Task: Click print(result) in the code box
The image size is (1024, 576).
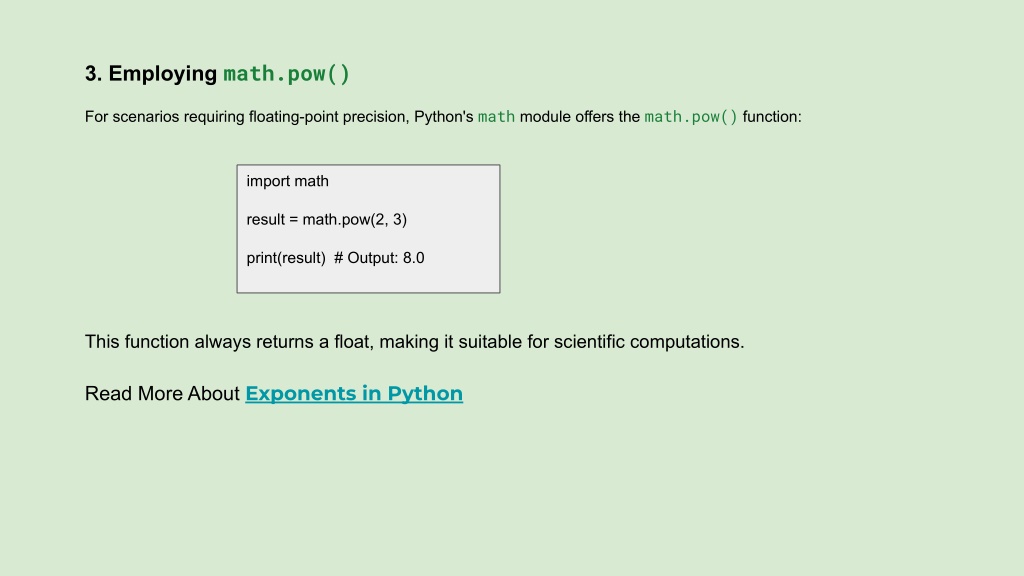Action: [x=286, y=258]
